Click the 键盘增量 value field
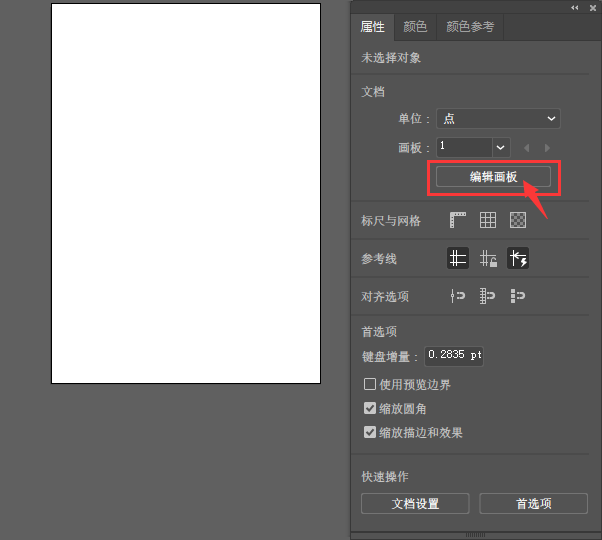The width and height of the screenshot is (602, 540). point(454,356)
